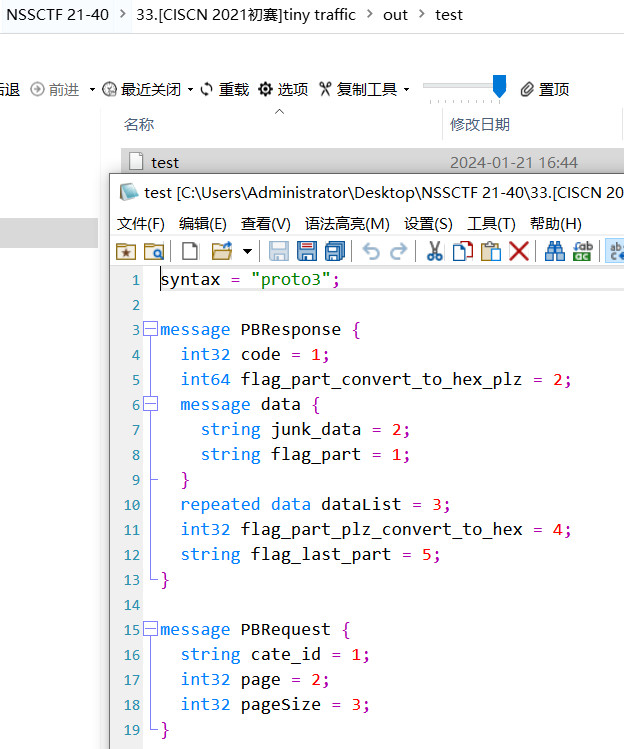The image size is (624, 749).
Task: Open the 帮助(H) menu
Action: click(556, 224)
